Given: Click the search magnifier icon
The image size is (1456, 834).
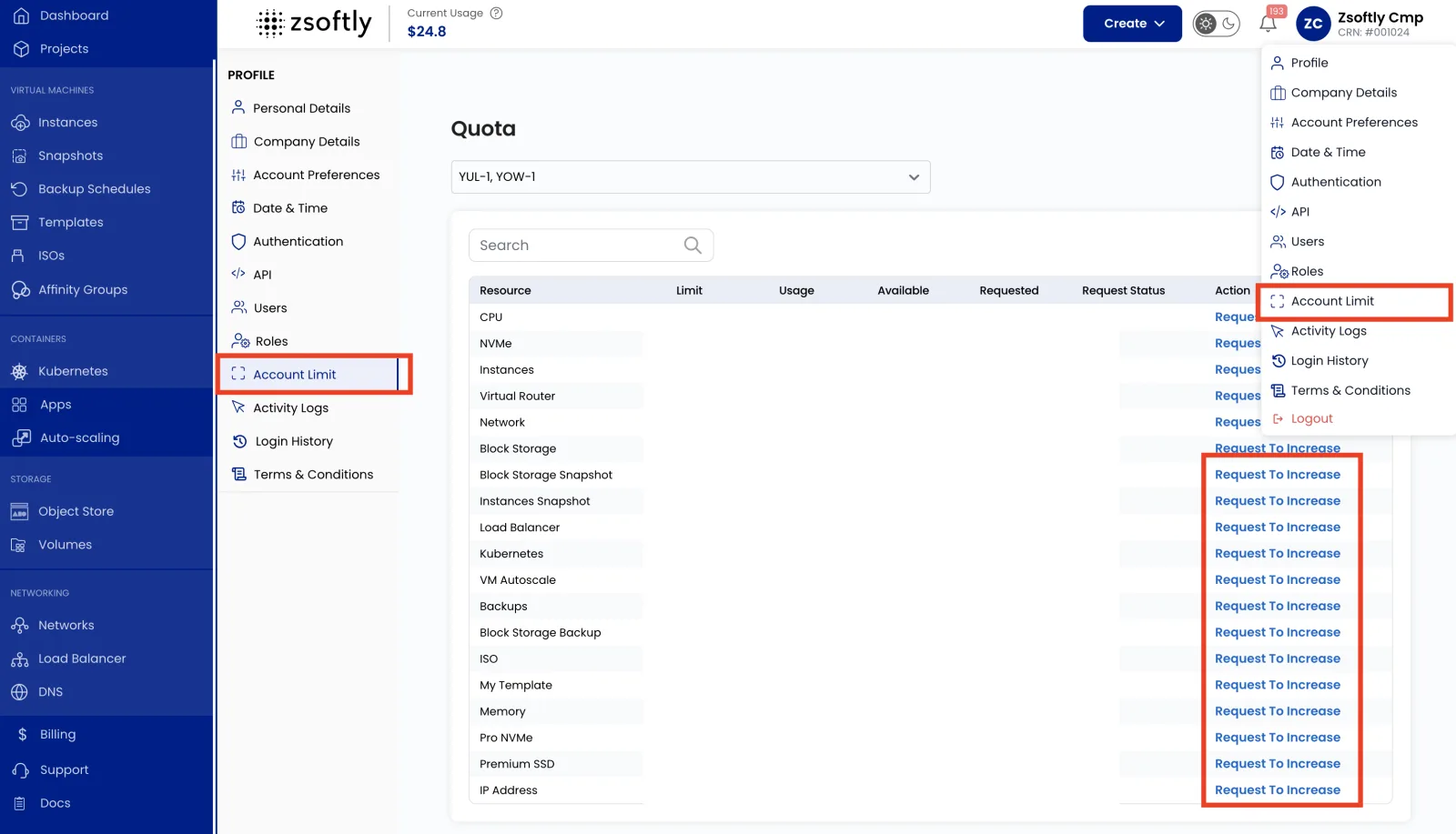Looking at the screenshot, I should (x=693, y=246).
